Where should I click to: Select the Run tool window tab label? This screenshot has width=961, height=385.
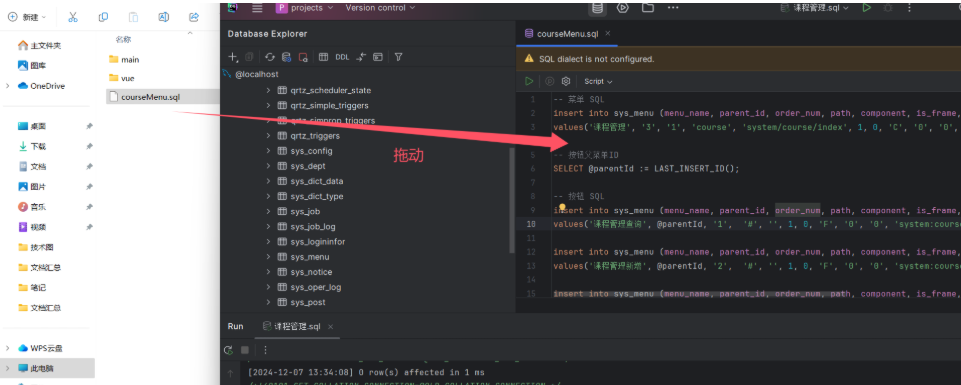[x=235, y=326]
